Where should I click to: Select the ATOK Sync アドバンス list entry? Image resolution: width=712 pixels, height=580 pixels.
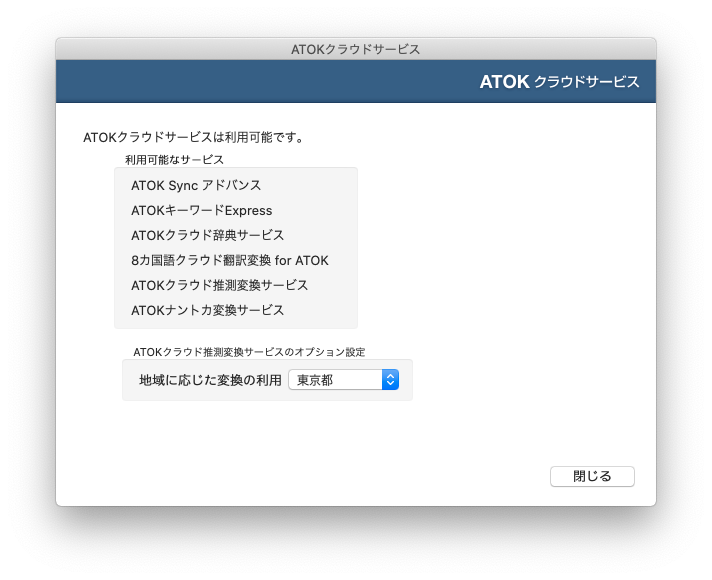(196, 185)
